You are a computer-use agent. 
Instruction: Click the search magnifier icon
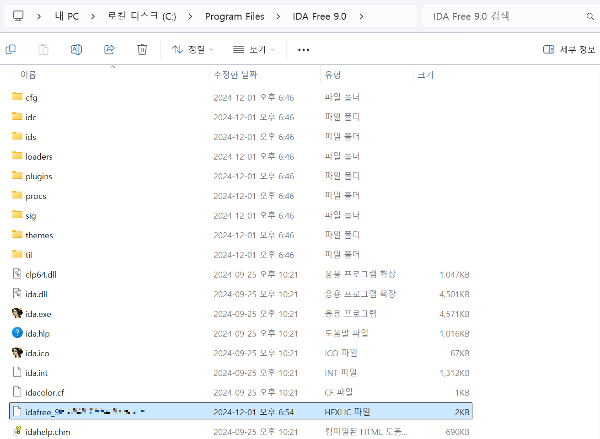[590, 16]
